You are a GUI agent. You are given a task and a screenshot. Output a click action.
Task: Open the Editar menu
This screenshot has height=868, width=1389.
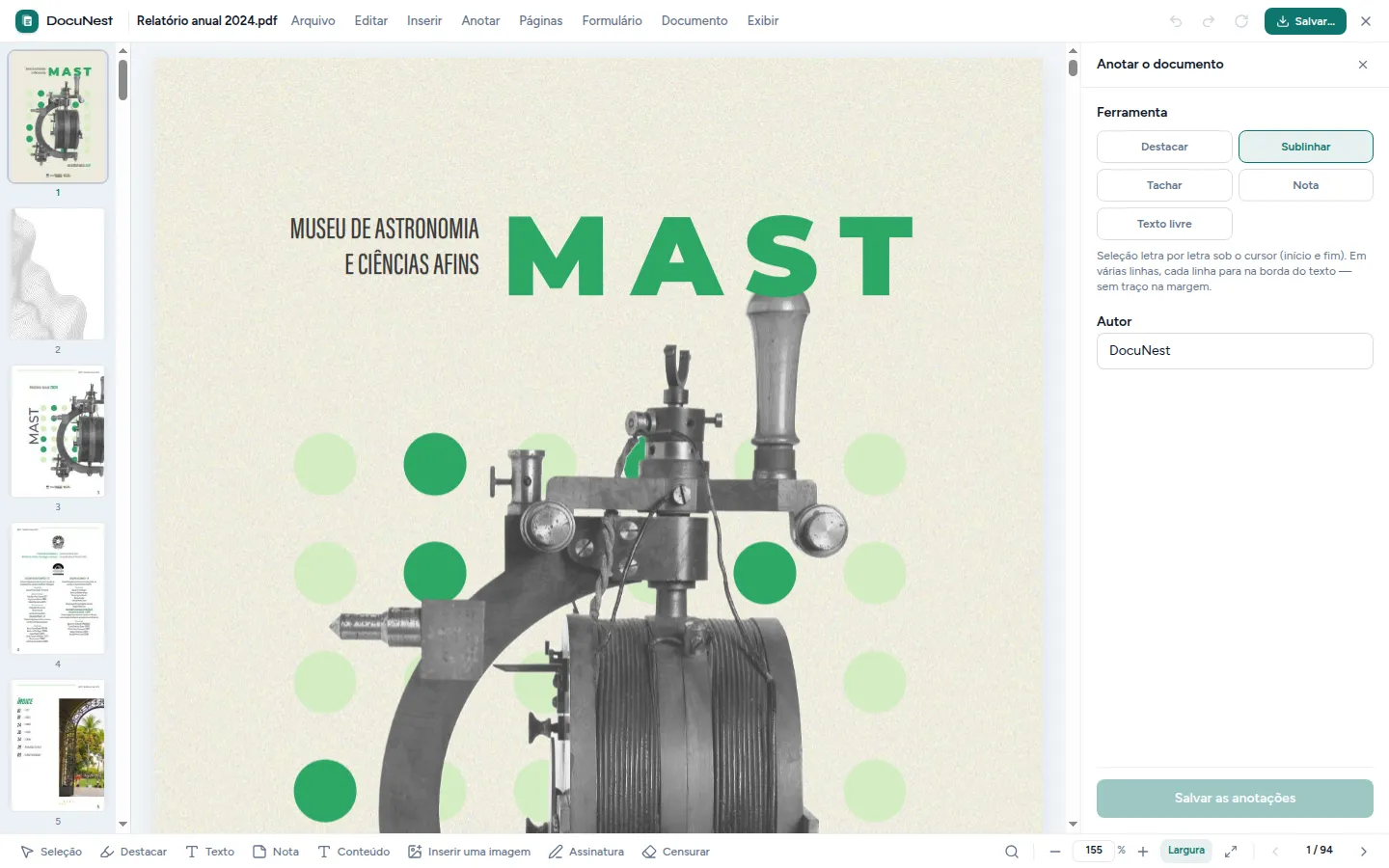371,21
